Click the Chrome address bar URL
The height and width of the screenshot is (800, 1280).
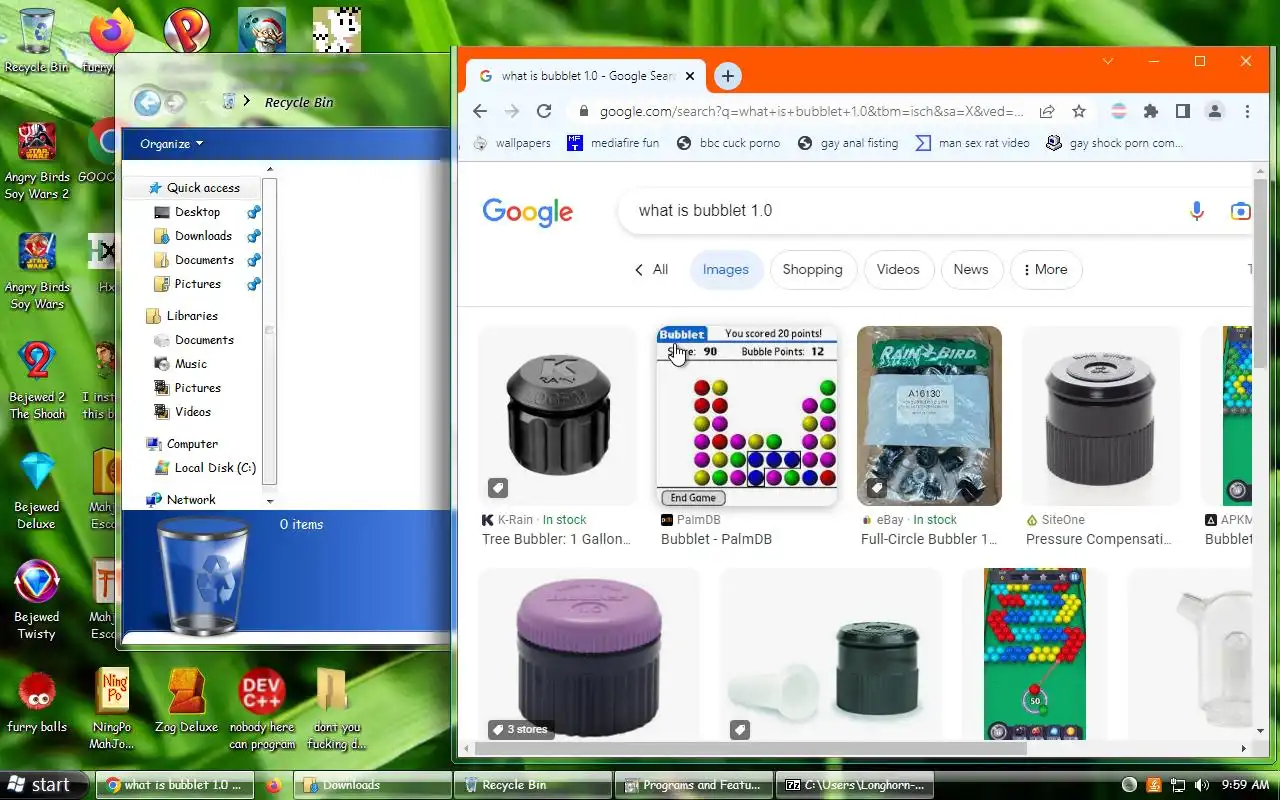pos(811,111)
